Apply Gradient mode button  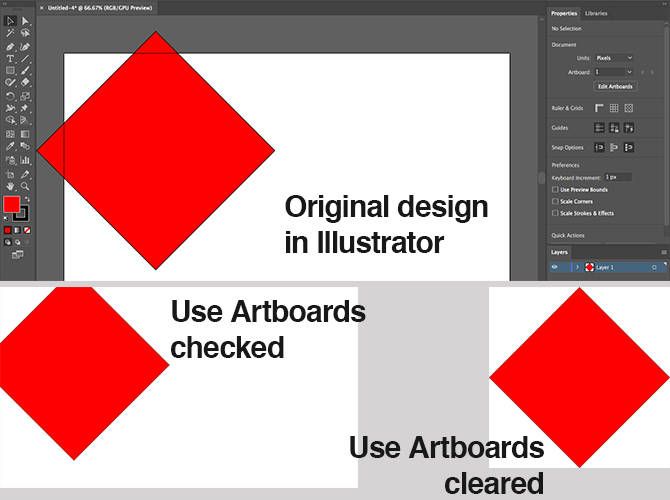[18, 230]
